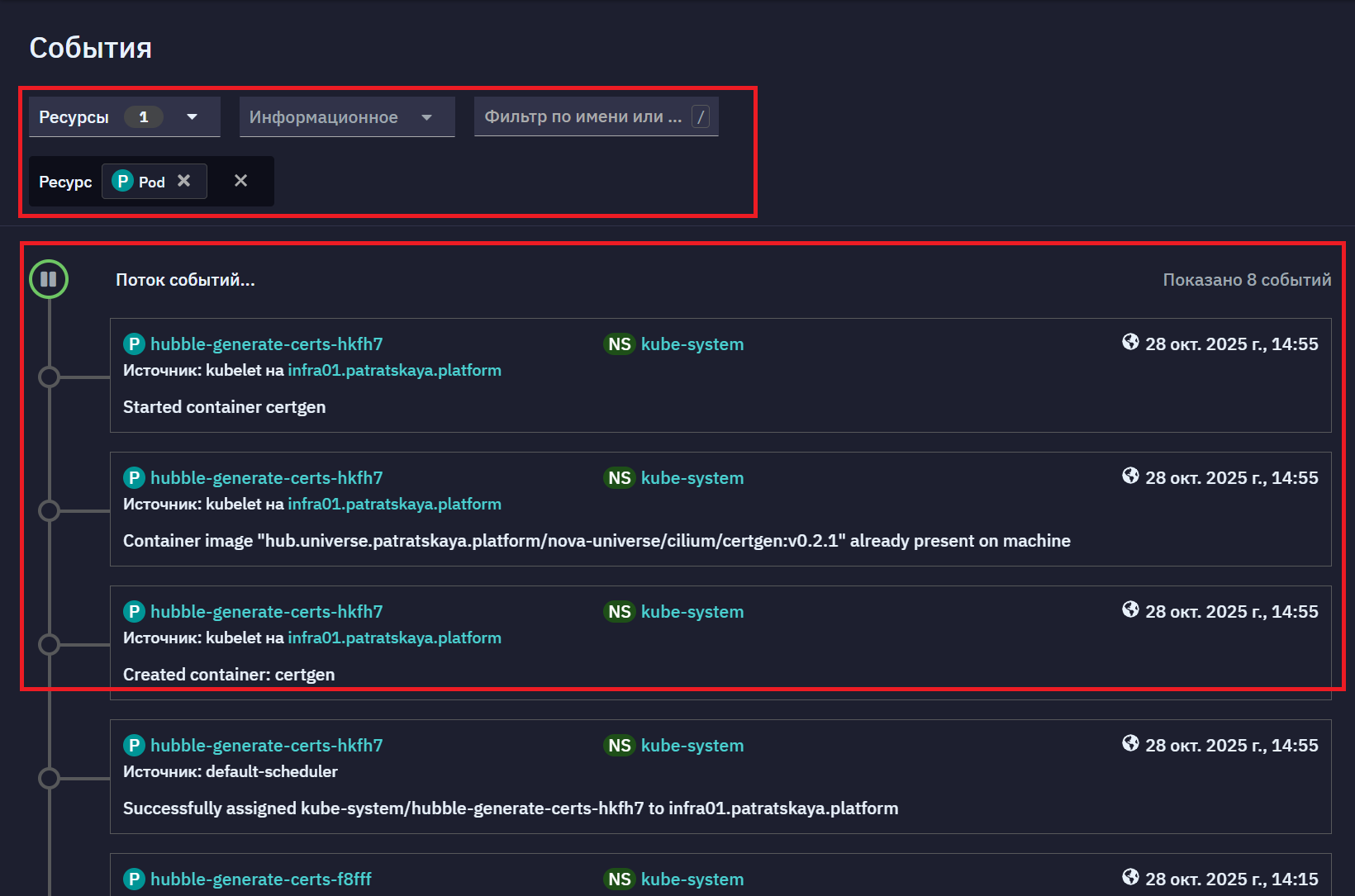Click globe icon in Created container event
The height and width of the screenshot is (896, 1355).
pyautogui.click(x=1130, y=610)
